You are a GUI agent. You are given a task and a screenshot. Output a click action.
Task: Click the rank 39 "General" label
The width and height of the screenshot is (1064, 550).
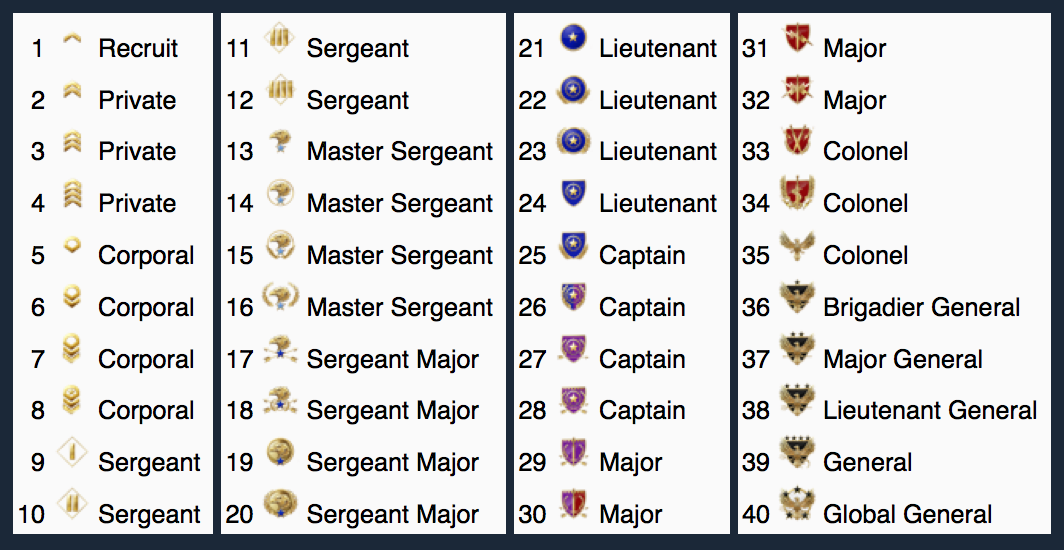(x=867, y=463)
